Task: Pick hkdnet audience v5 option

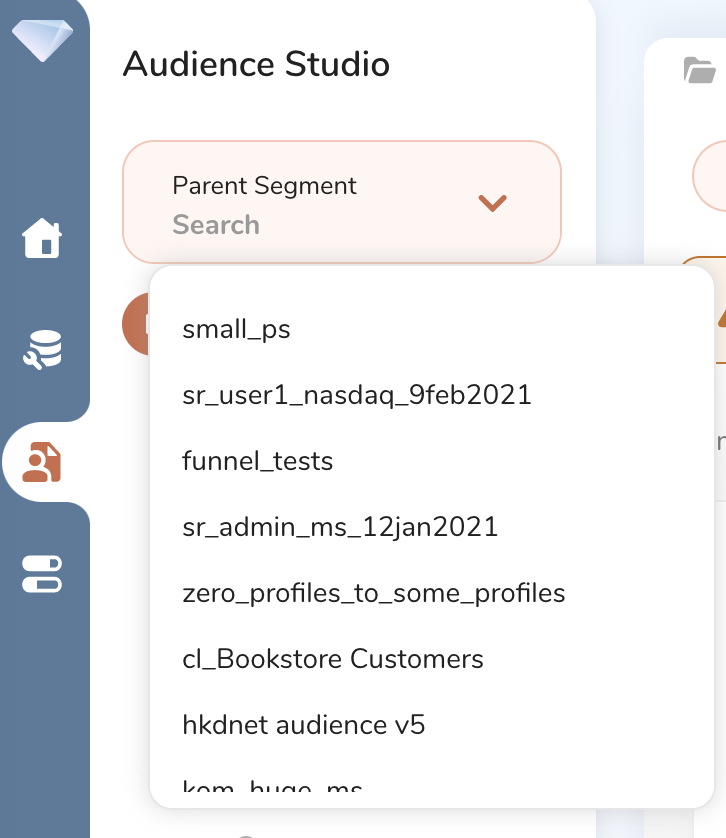Action: pyautogui.click(x=304, y=725)
